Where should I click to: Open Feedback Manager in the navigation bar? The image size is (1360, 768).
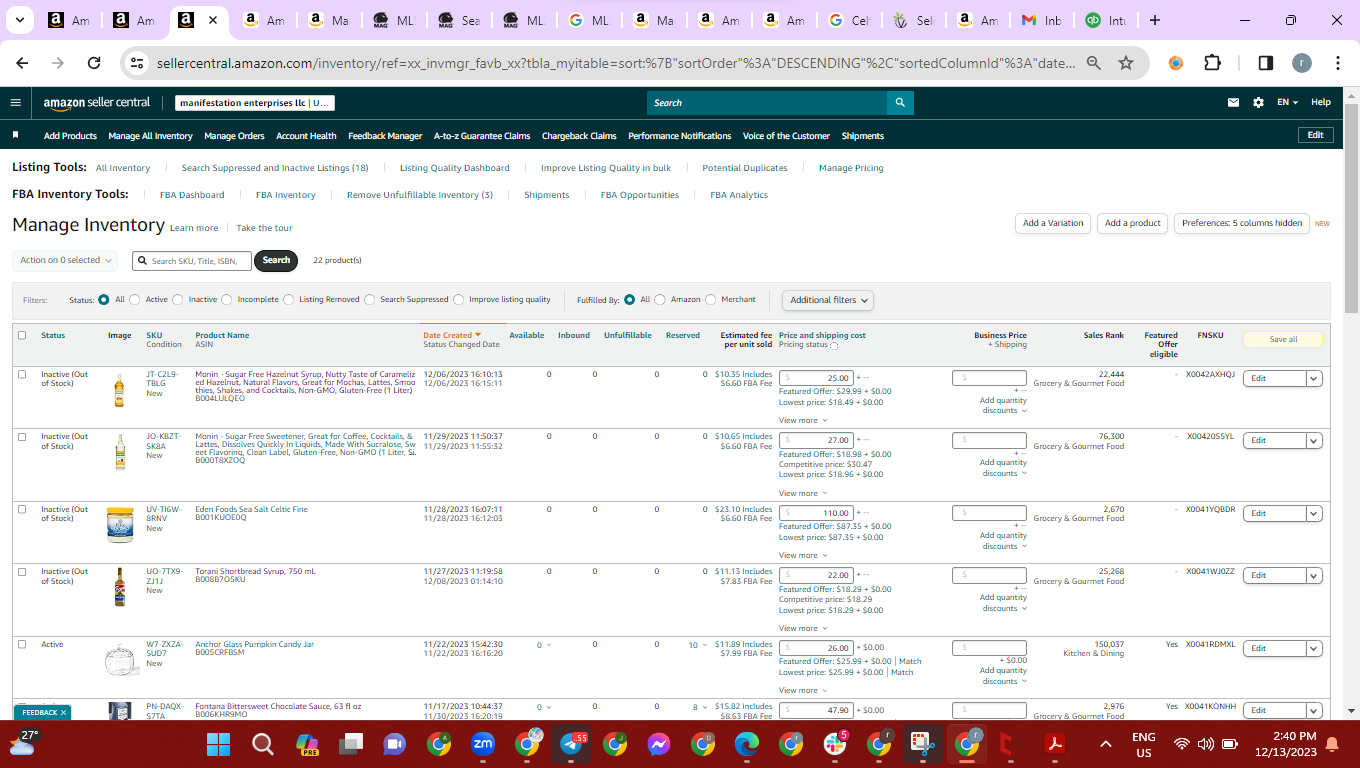click(x=385, y=136)
